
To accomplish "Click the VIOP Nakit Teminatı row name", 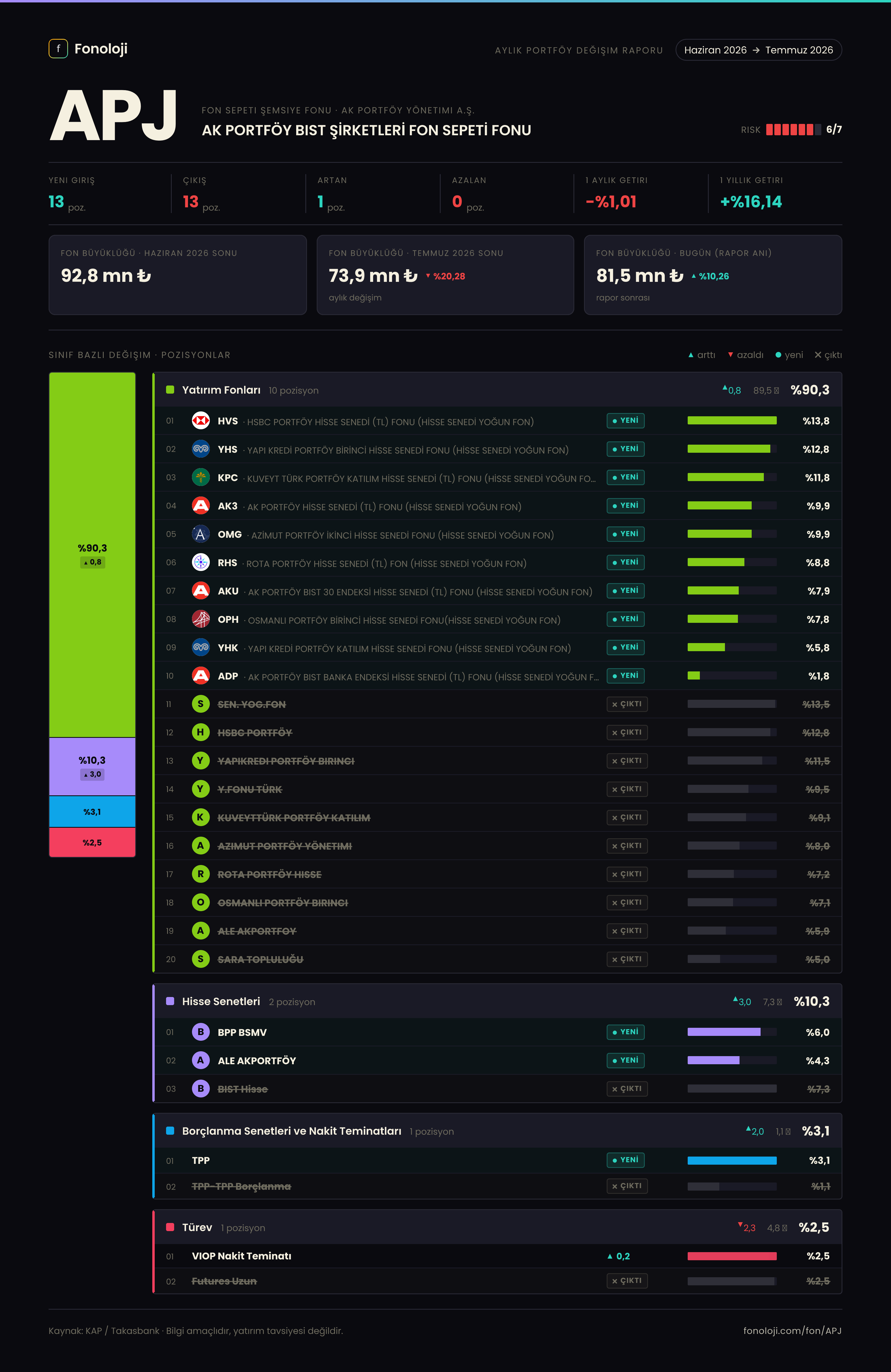I will tap(242, 1256).
